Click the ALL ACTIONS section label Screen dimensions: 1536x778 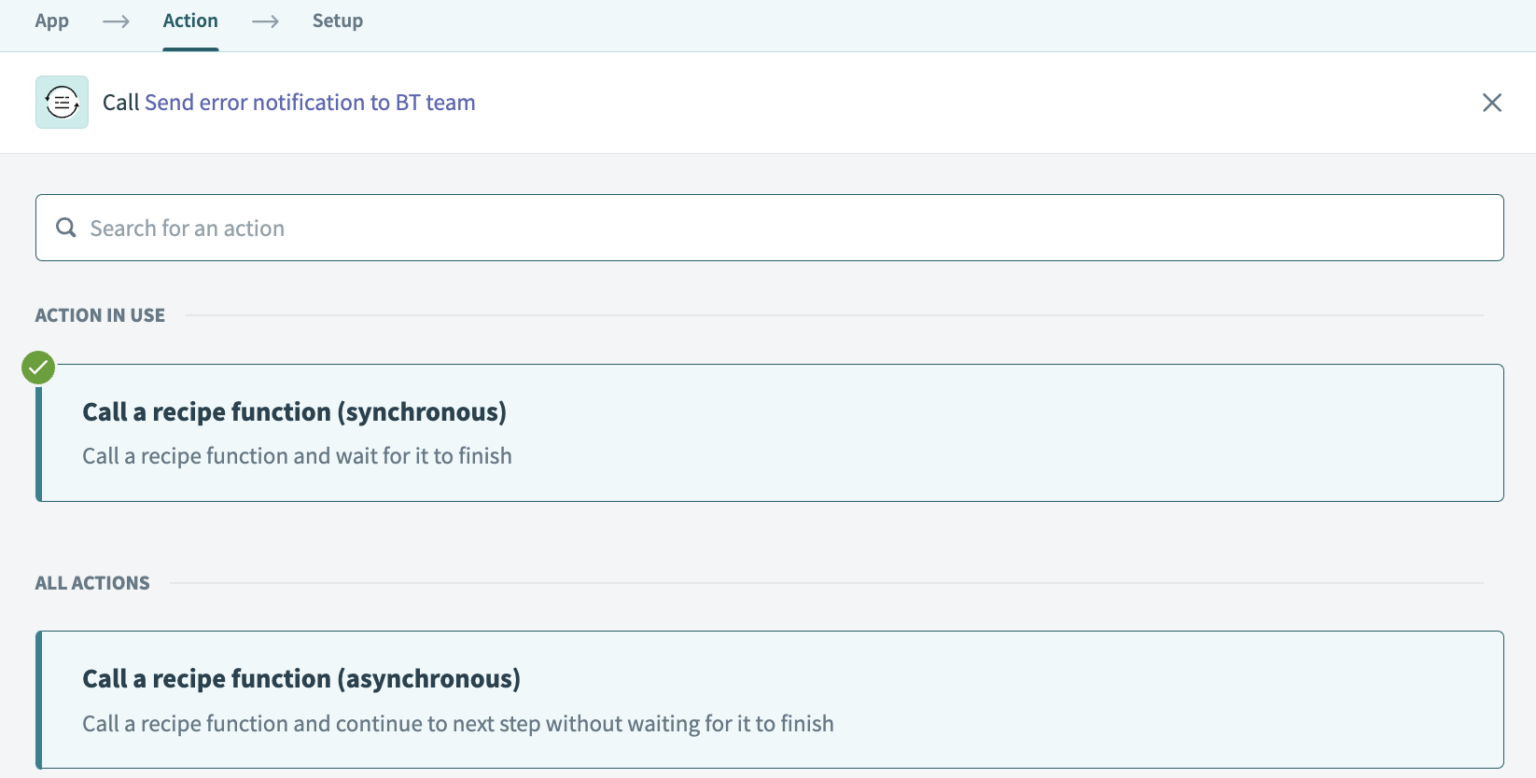click(x=92, y=582)
